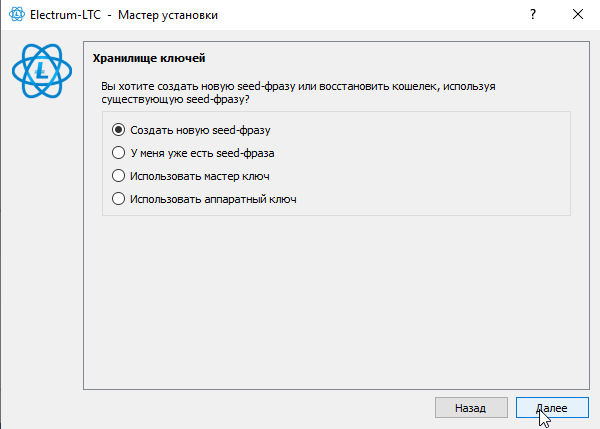The height and width of the screenshot is (429, 600).
Task: Click the Litecoin Ł symbol inside the logo
Action: (41, 71)
